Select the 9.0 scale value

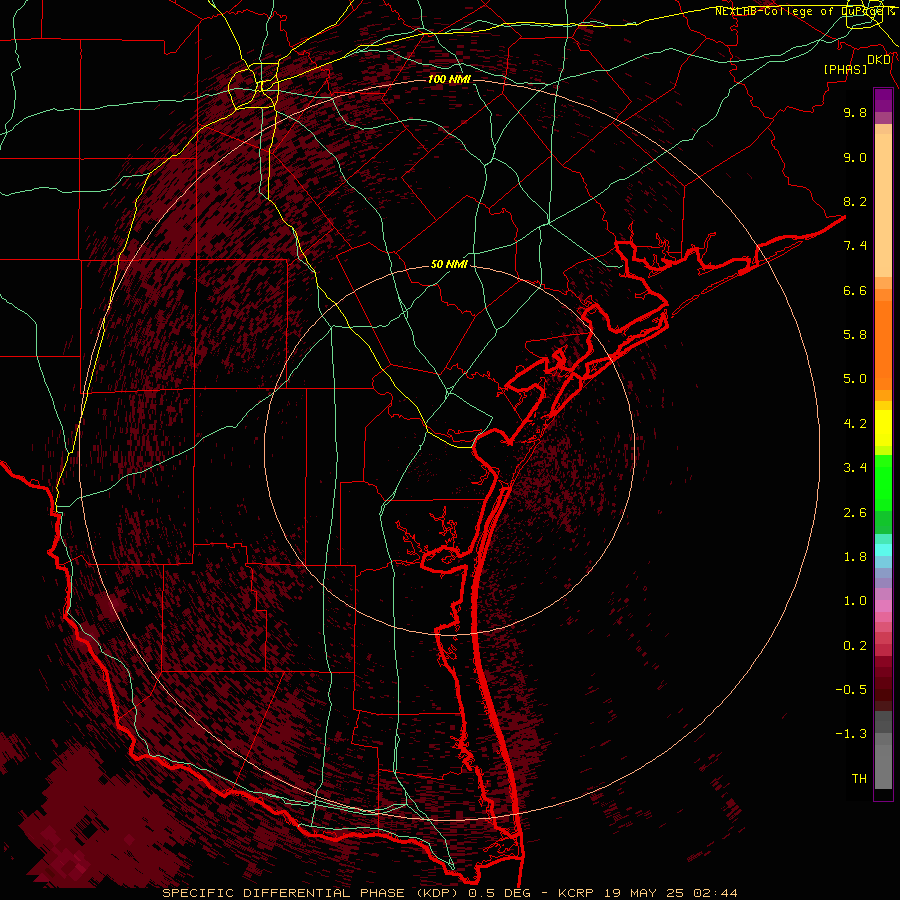(855, 157)
